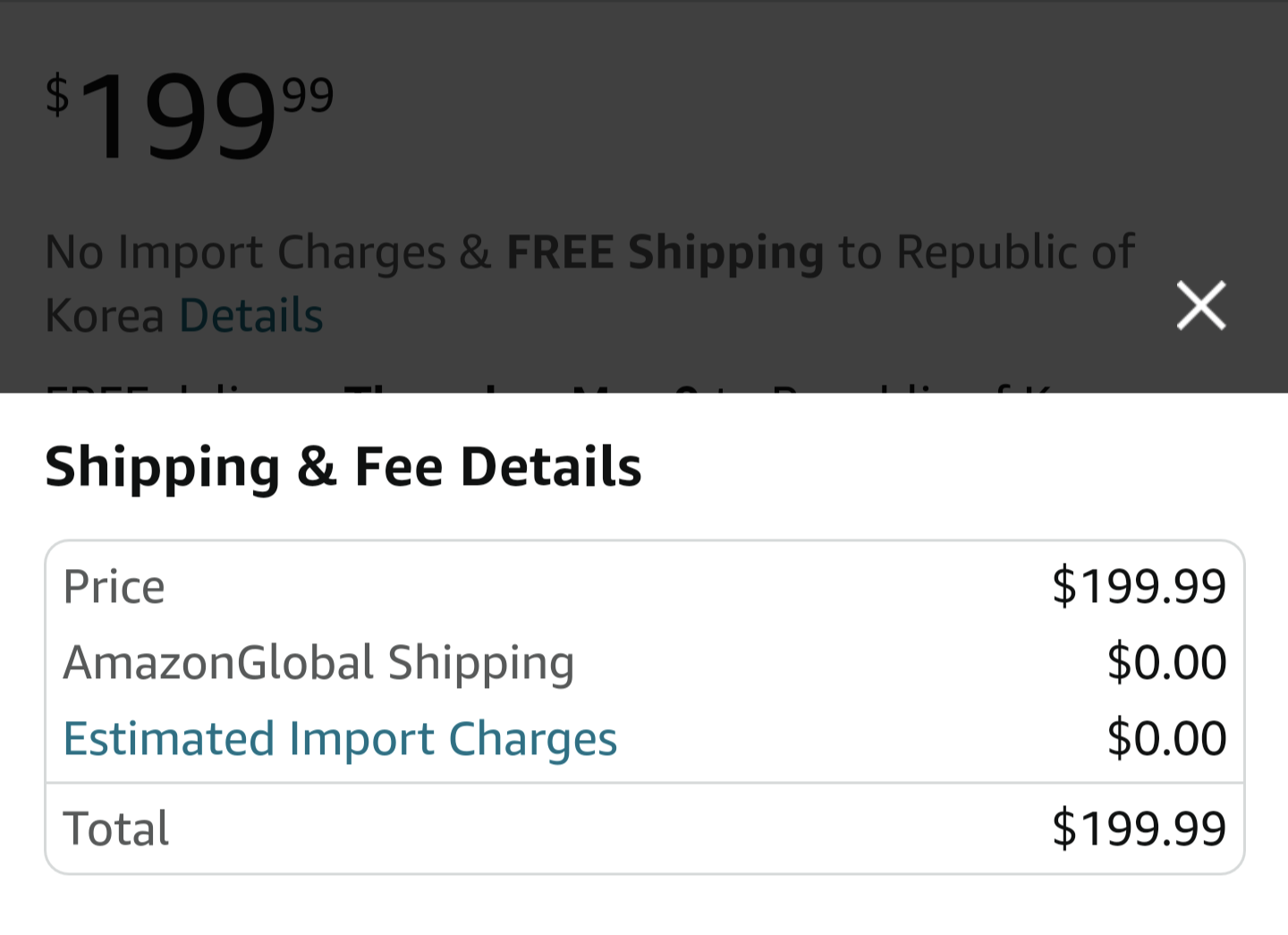Tap the Korea word before Details
Viewport: 1288px width, 935px height.
point(105,316)
